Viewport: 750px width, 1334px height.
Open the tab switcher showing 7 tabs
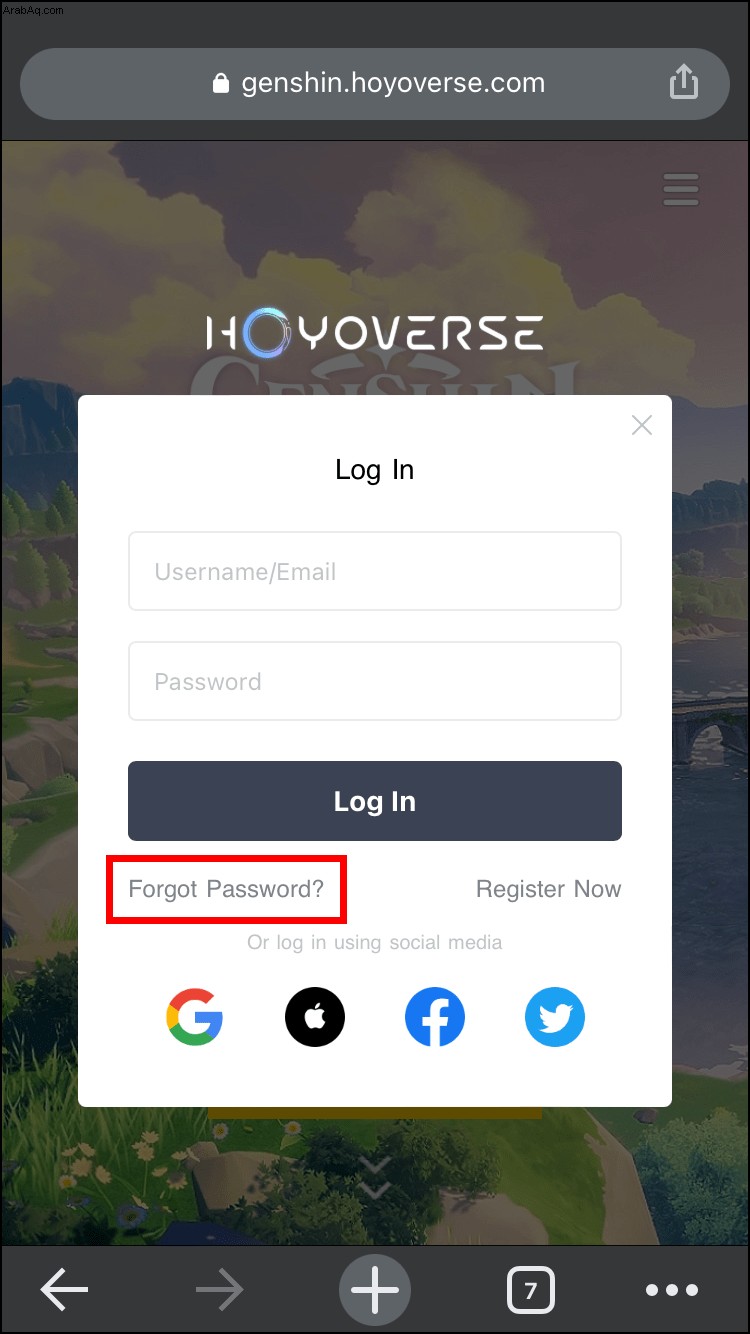pyautogui.click(x=531, y=1291)
